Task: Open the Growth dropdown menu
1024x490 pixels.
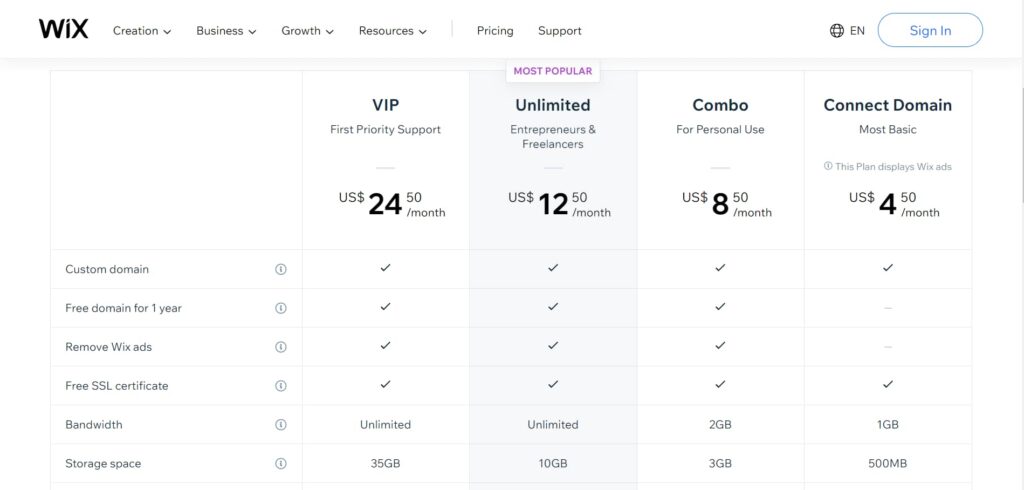Action: pos(307,31)
